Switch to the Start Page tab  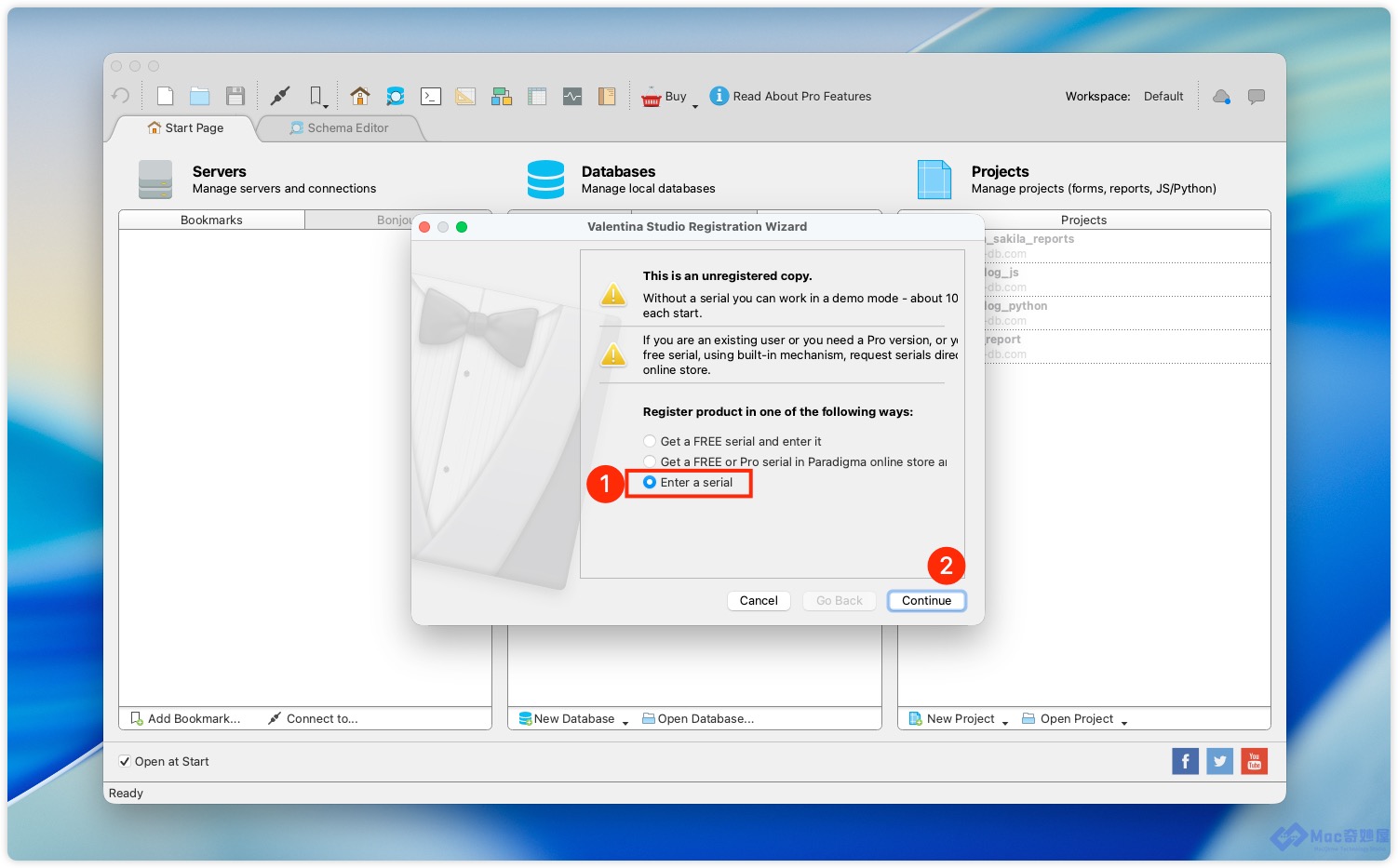[185, 128]
